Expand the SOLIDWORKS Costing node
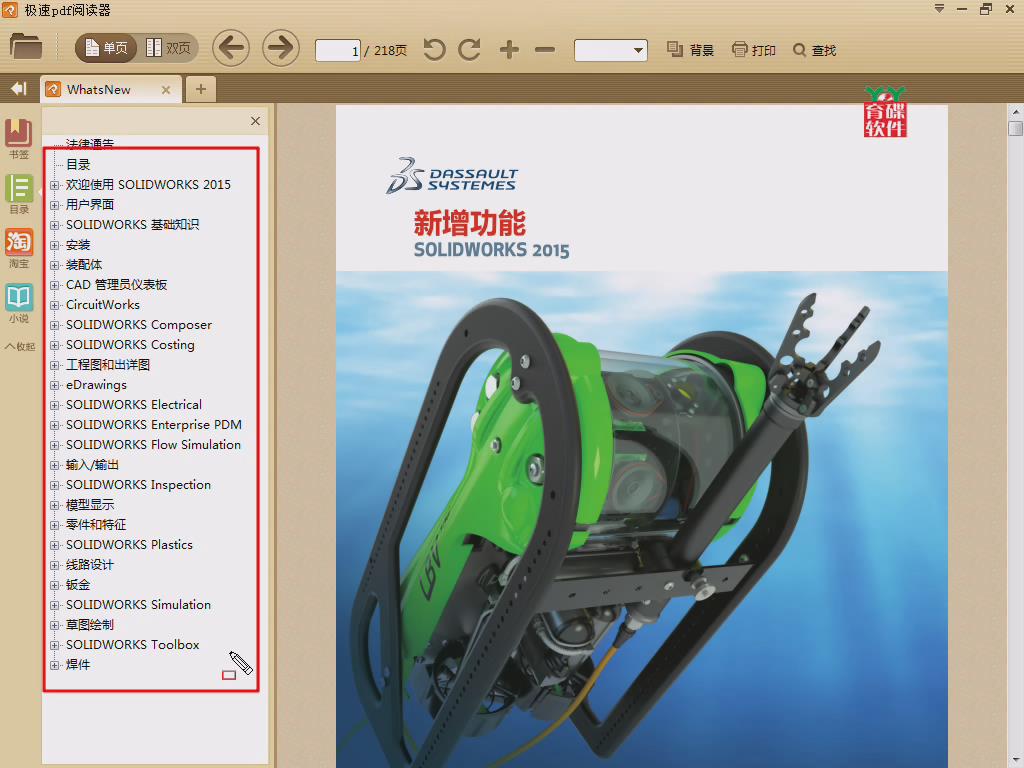The height and width of the screenshot is (768, 1024). point(55,345)
